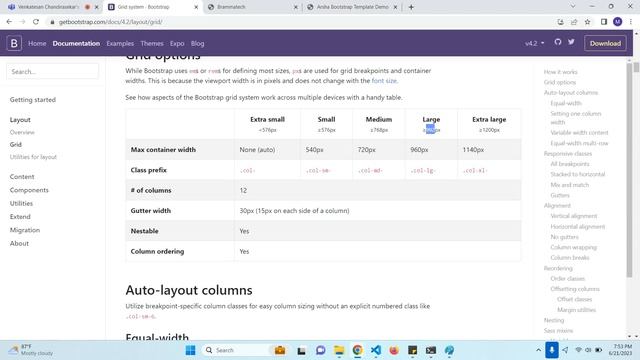Expand Utilities section in sidebar

pyautogui.click(x=21, y=203)
